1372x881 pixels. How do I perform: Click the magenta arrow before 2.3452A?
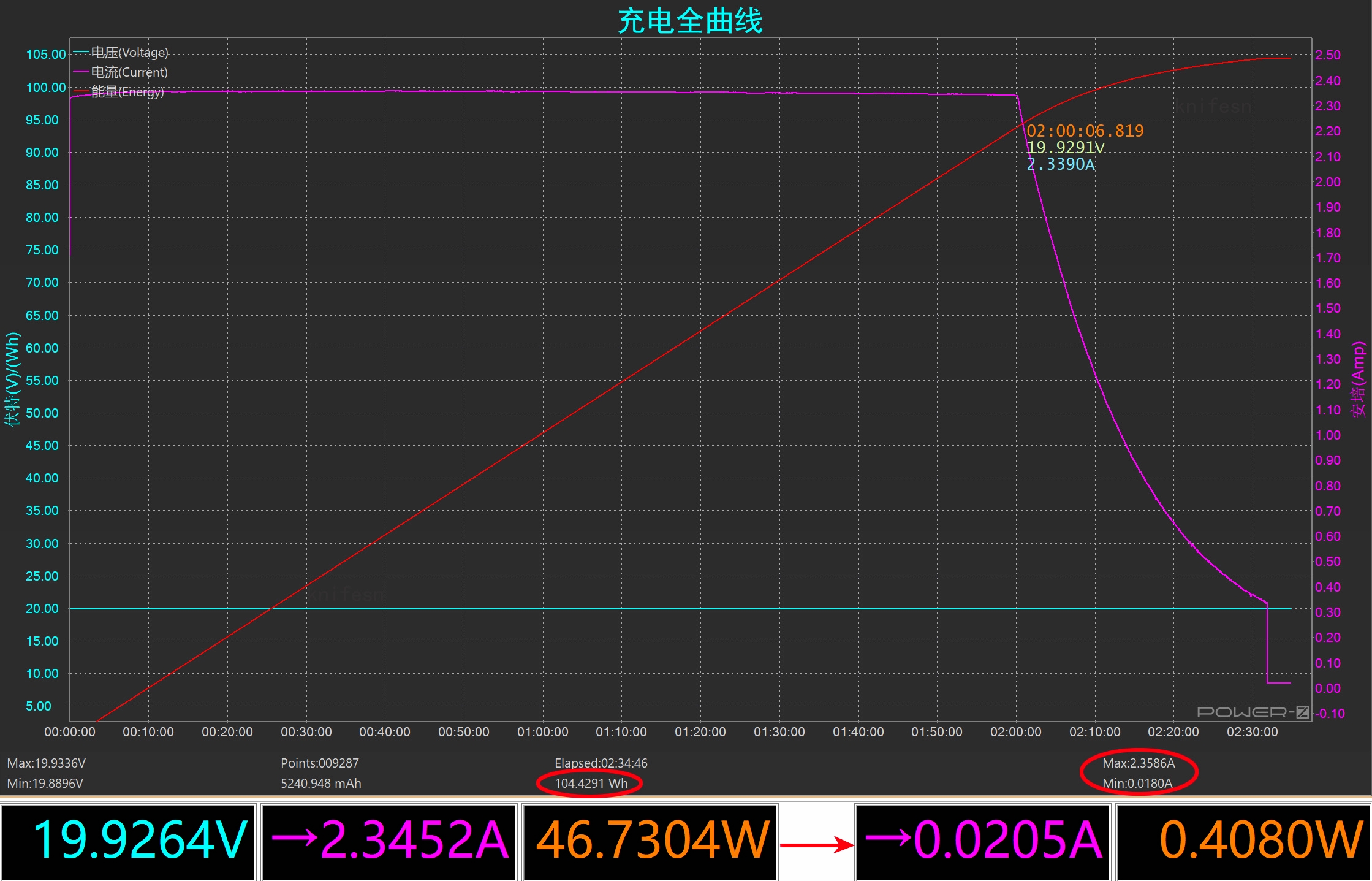click(294, 837)
